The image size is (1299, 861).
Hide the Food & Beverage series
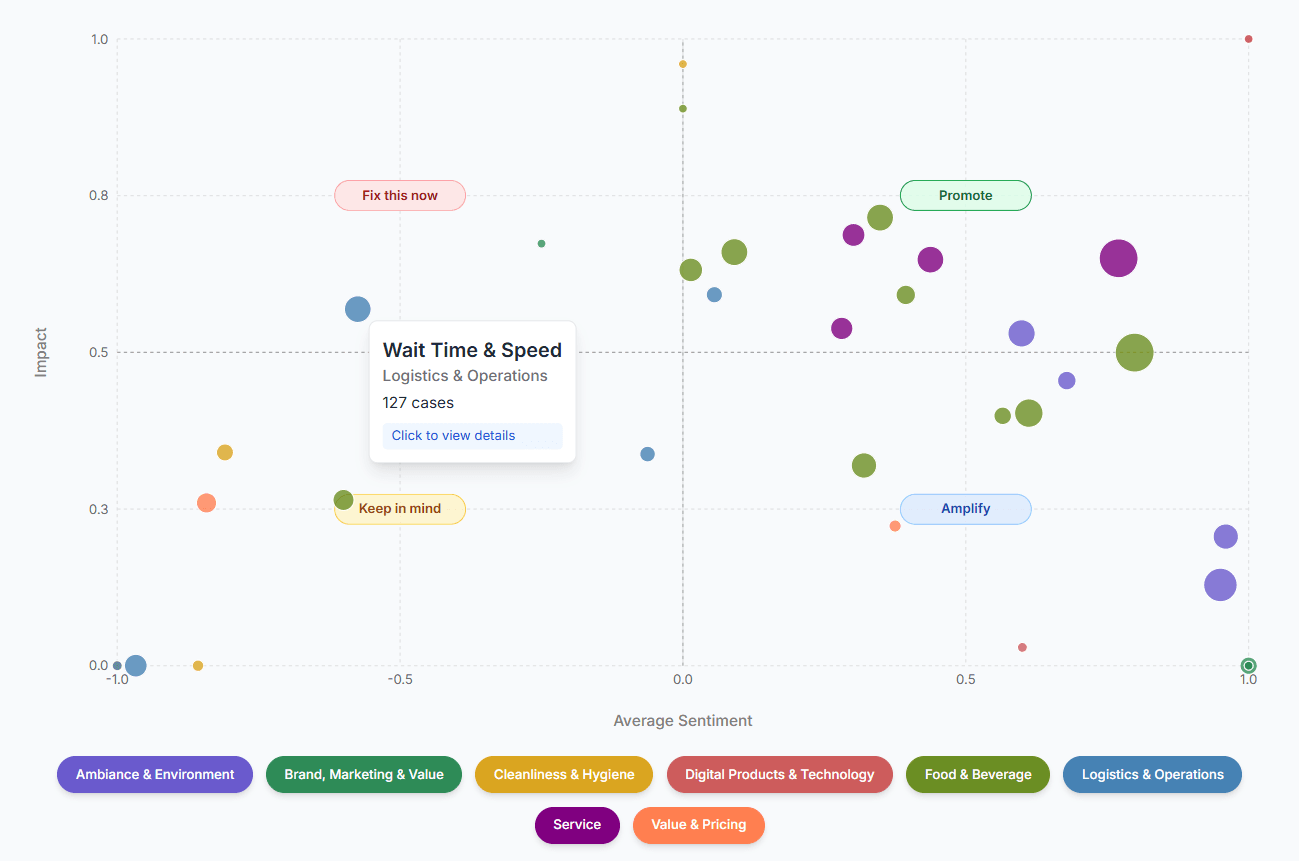coord(977,774)
